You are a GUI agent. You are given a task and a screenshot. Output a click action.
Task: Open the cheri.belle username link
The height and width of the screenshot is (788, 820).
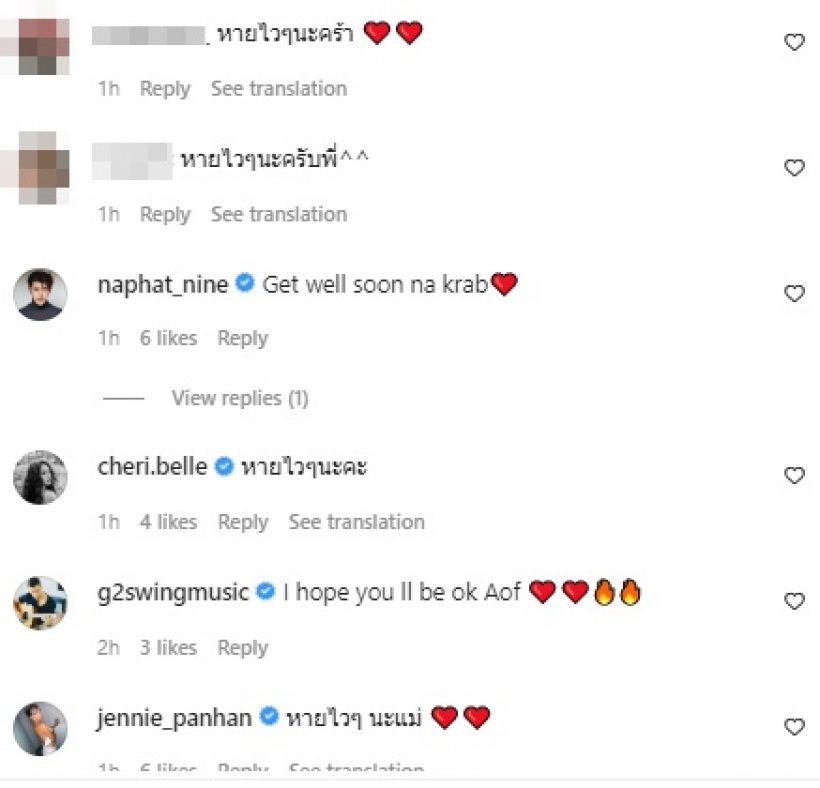pos(152,466)
